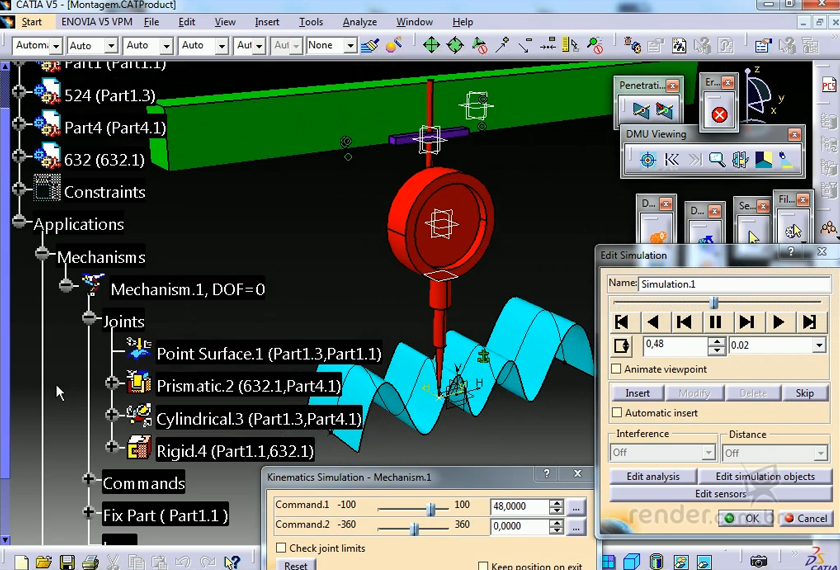Click the first Penetration mode icon

(640, 110)
